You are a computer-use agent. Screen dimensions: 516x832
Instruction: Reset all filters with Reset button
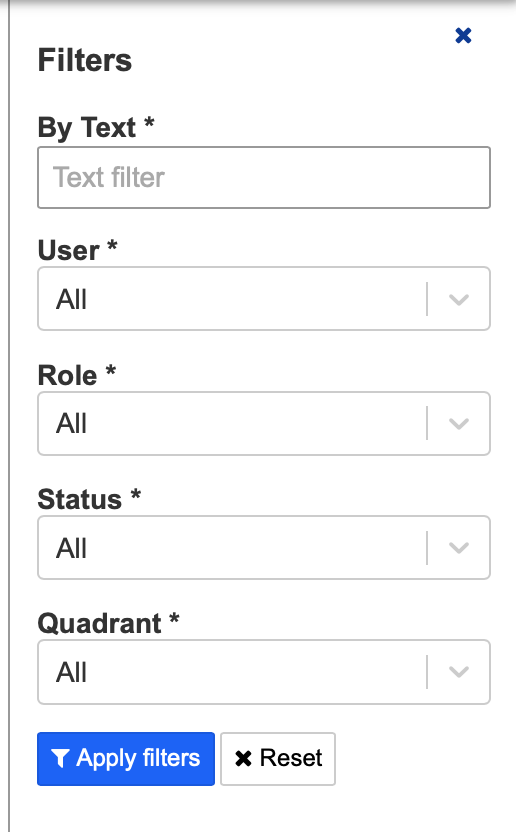coord(278,759)
